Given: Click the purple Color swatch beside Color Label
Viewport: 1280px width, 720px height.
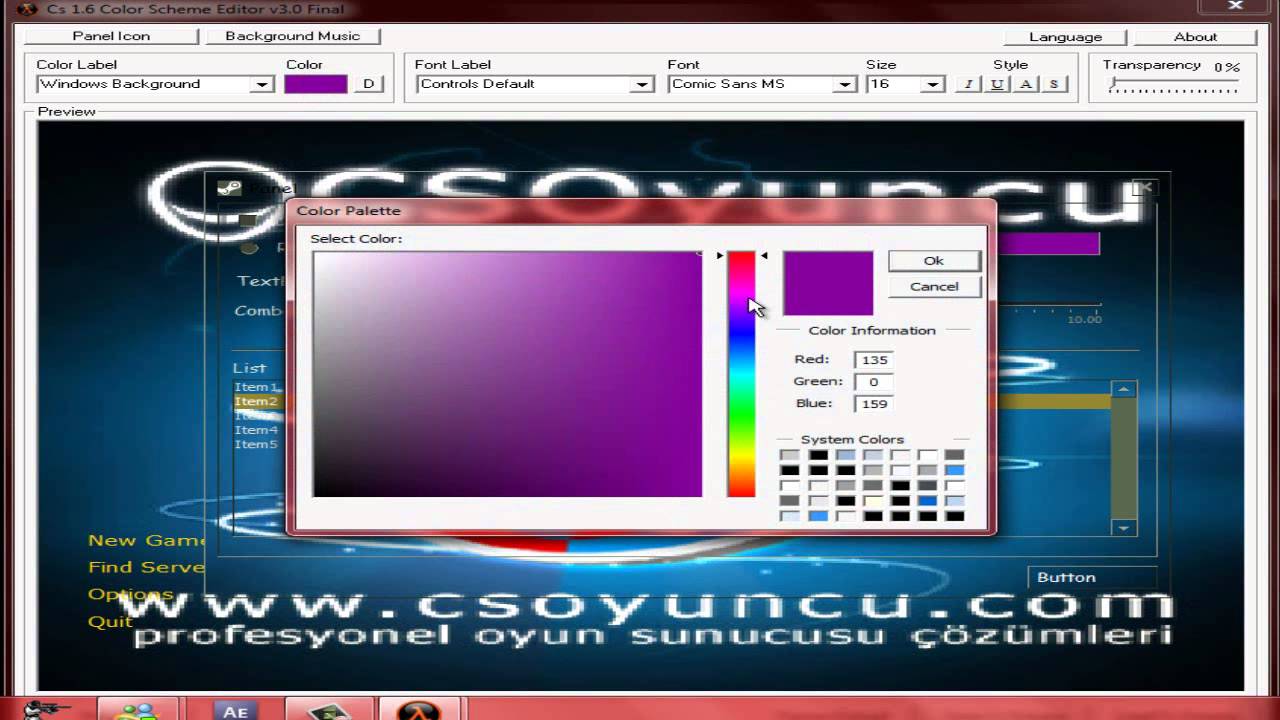Looking at the screenshot, I should pos(316,84).
